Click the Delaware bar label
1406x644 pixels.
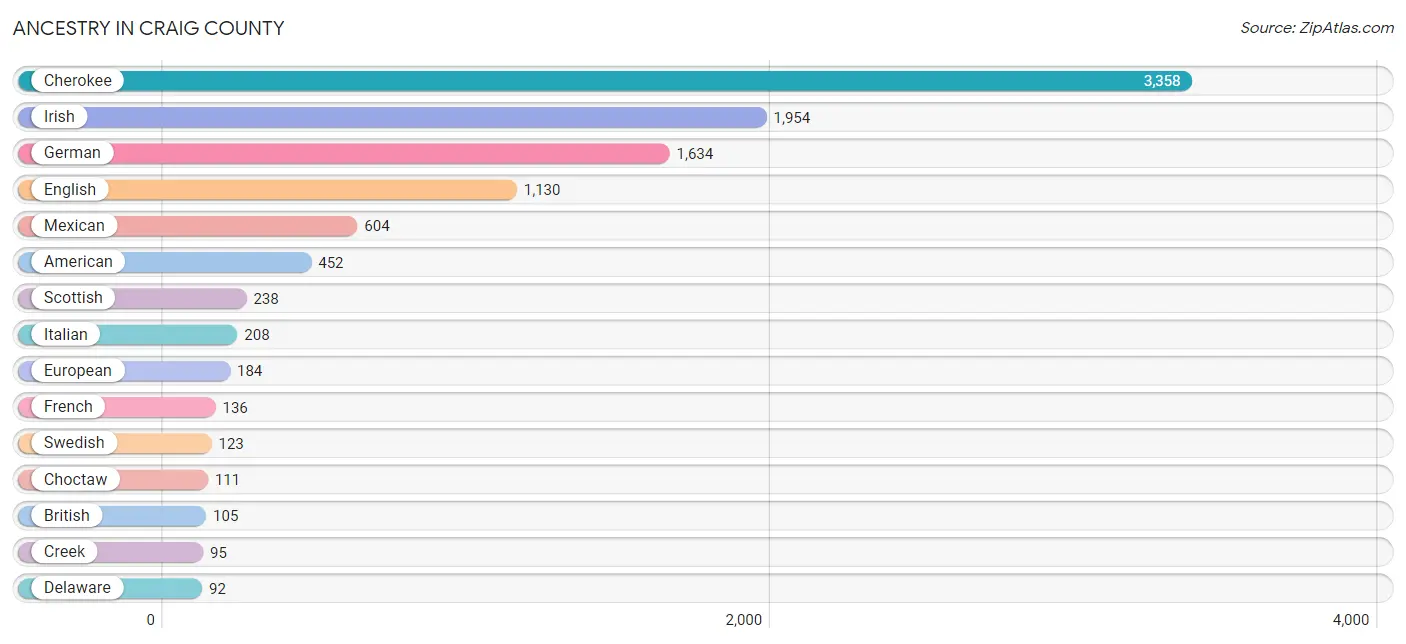pyautogui.click(x=77, y=587)
